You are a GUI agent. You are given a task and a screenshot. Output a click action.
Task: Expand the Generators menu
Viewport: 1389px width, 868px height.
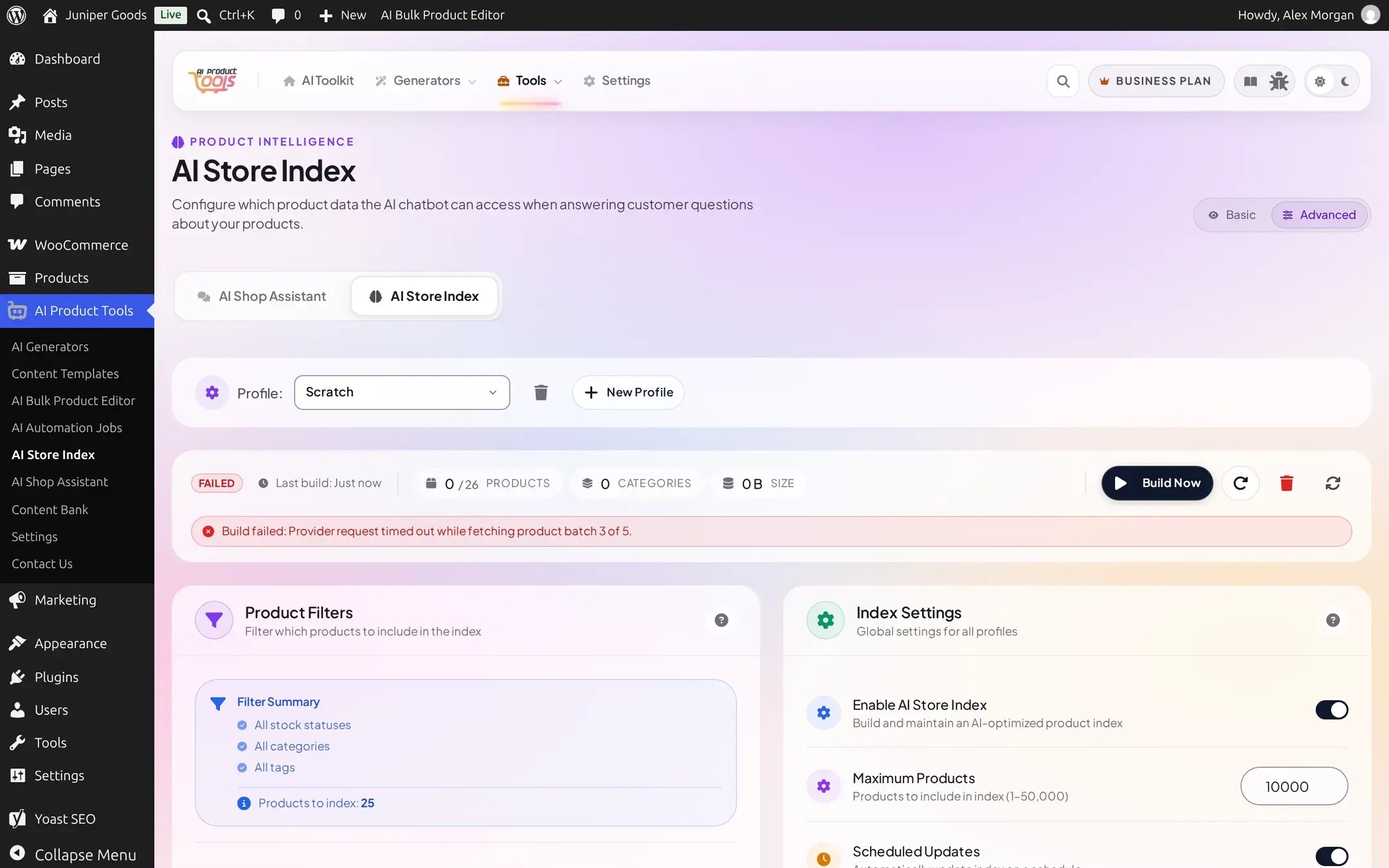click(426, 81)
